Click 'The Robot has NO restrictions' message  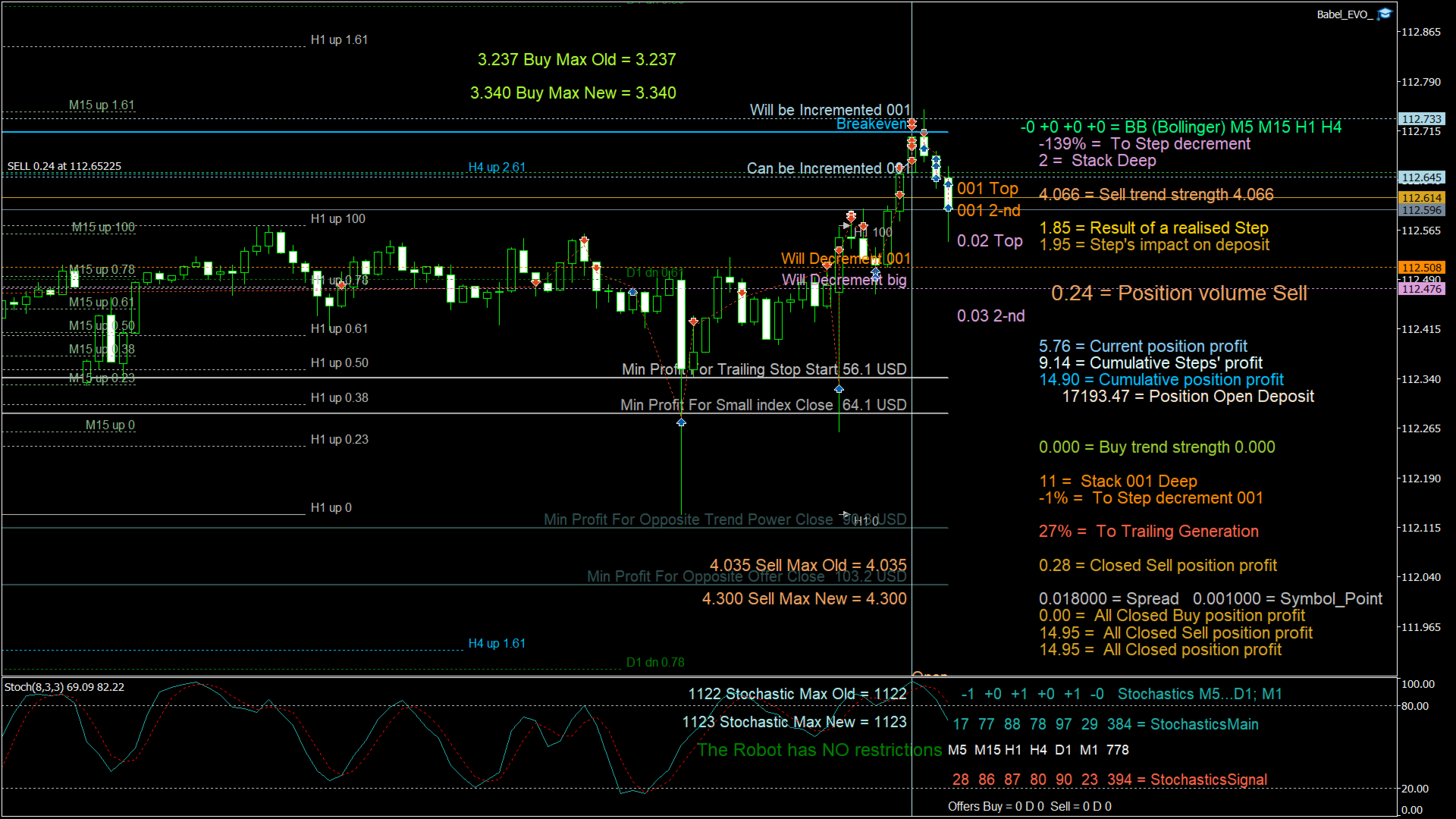click(819, 750)
